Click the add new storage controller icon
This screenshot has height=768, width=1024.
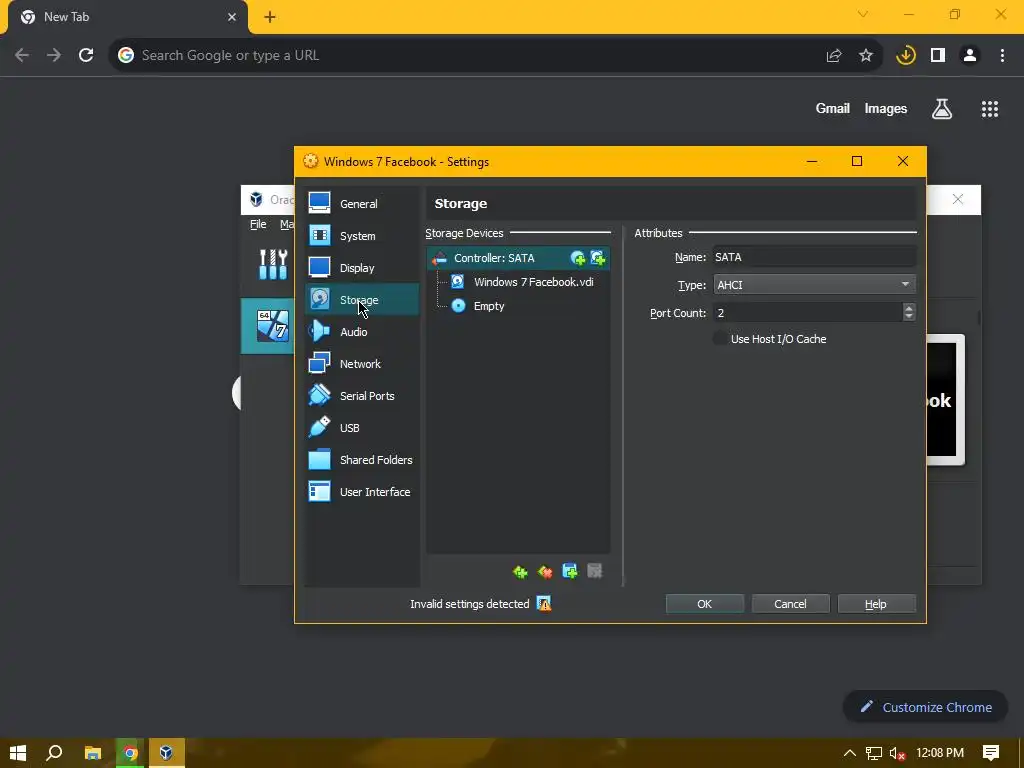tap(520, 572)
